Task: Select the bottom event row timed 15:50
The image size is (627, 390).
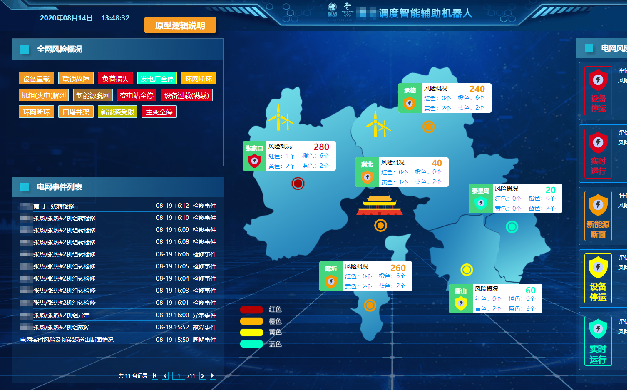Action: click(x=118, y=340)
